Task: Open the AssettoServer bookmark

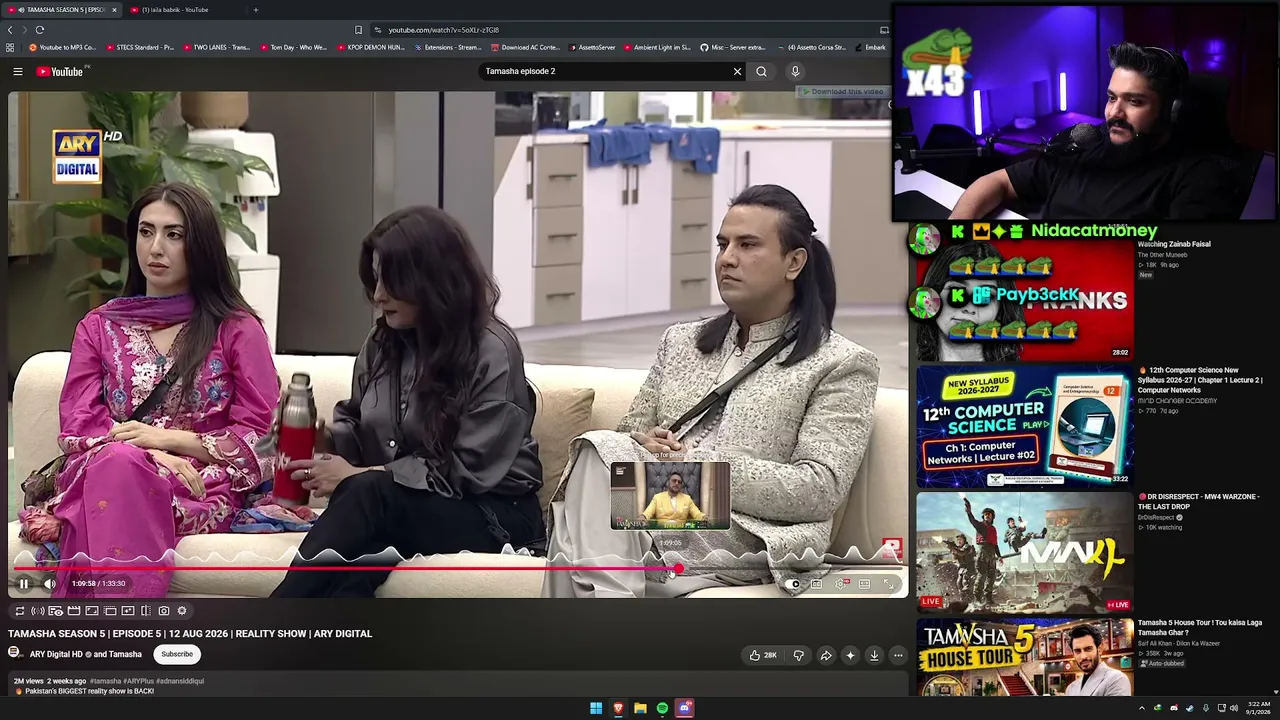Action: pyautogui.click(x=592, y=47)
